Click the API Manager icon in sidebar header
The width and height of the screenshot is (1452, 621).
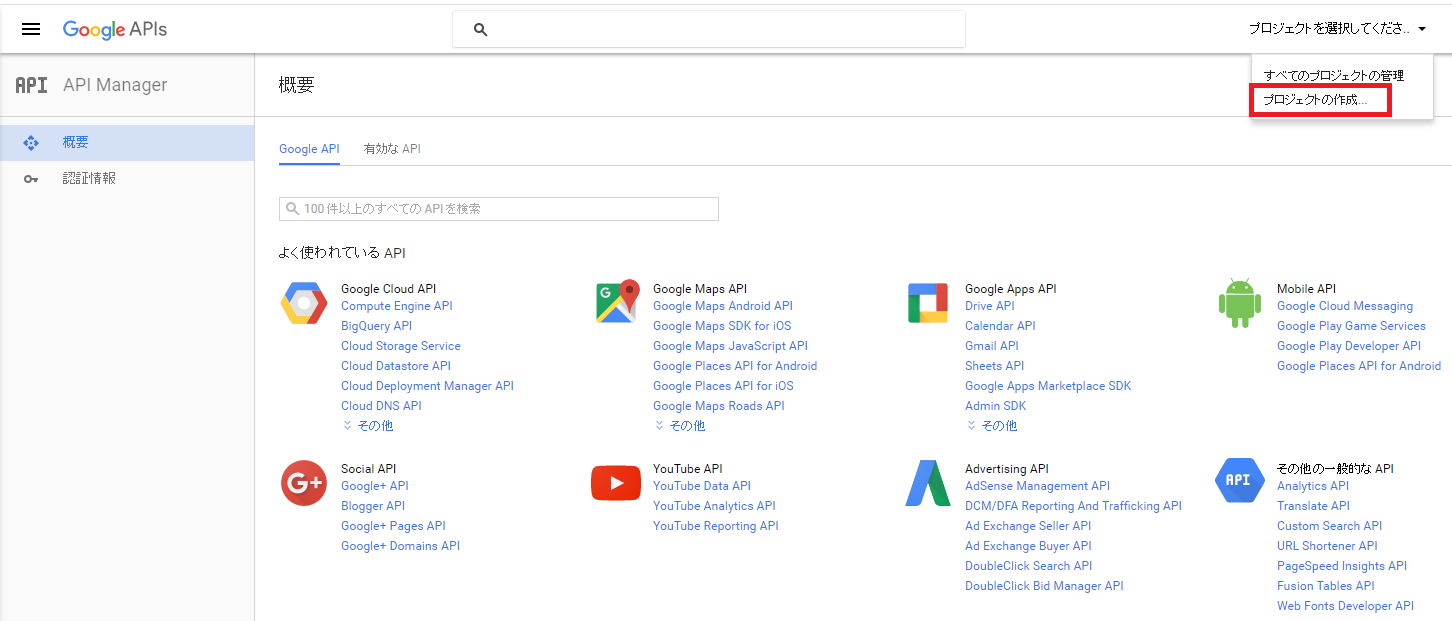31,85
